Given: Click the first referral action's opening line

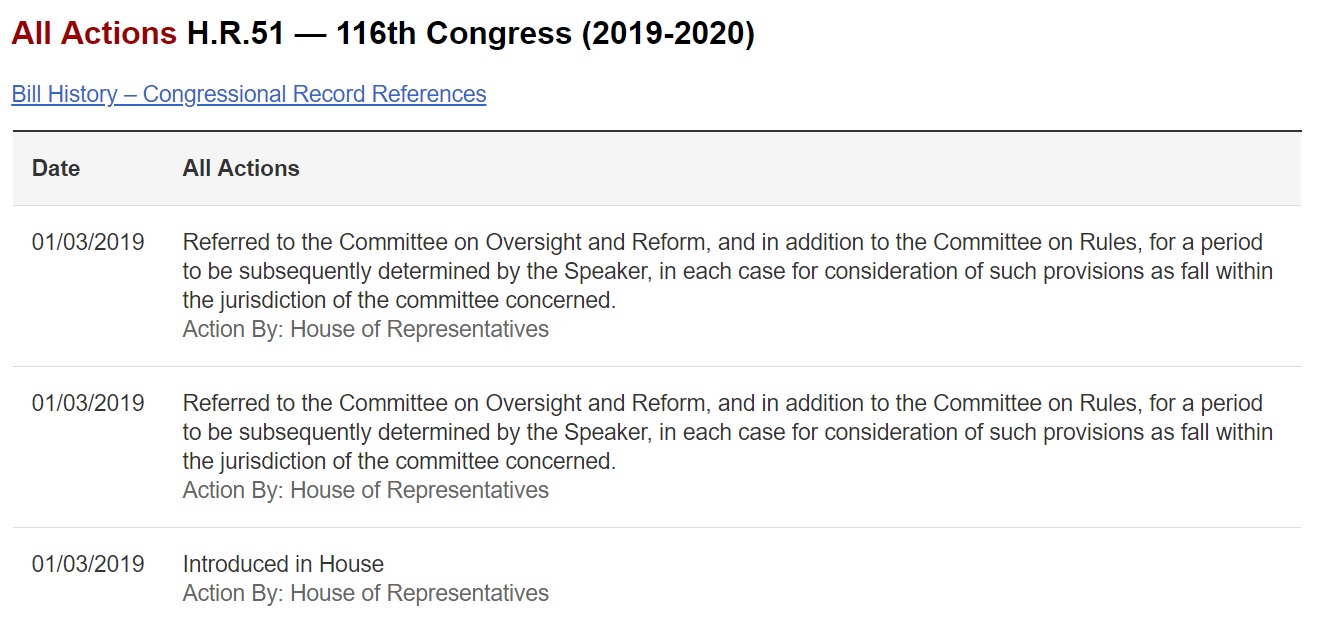Looking at the screenshot, I should point(722,242).
